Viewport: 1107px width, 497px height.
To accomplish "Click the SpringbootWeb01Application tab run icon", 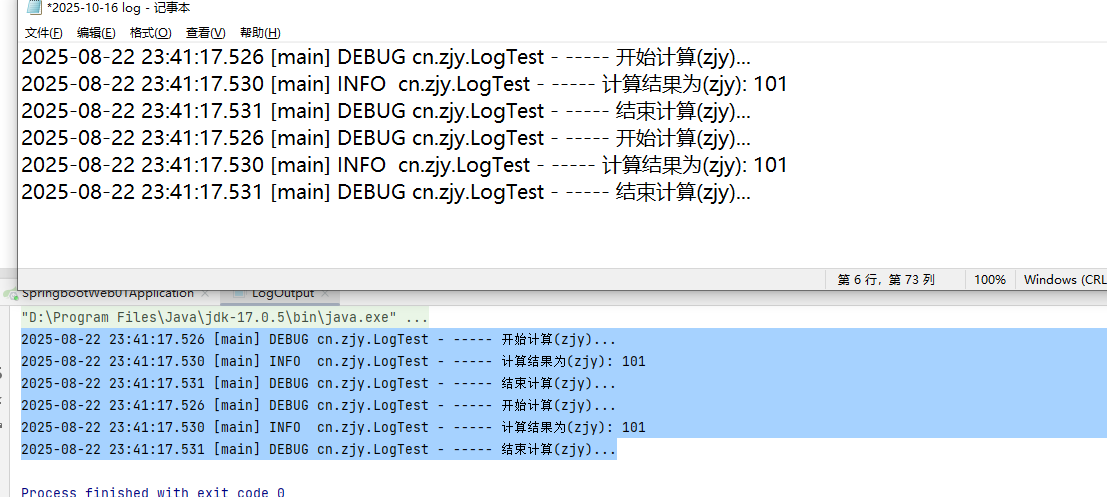I will [x=11, y=294].
